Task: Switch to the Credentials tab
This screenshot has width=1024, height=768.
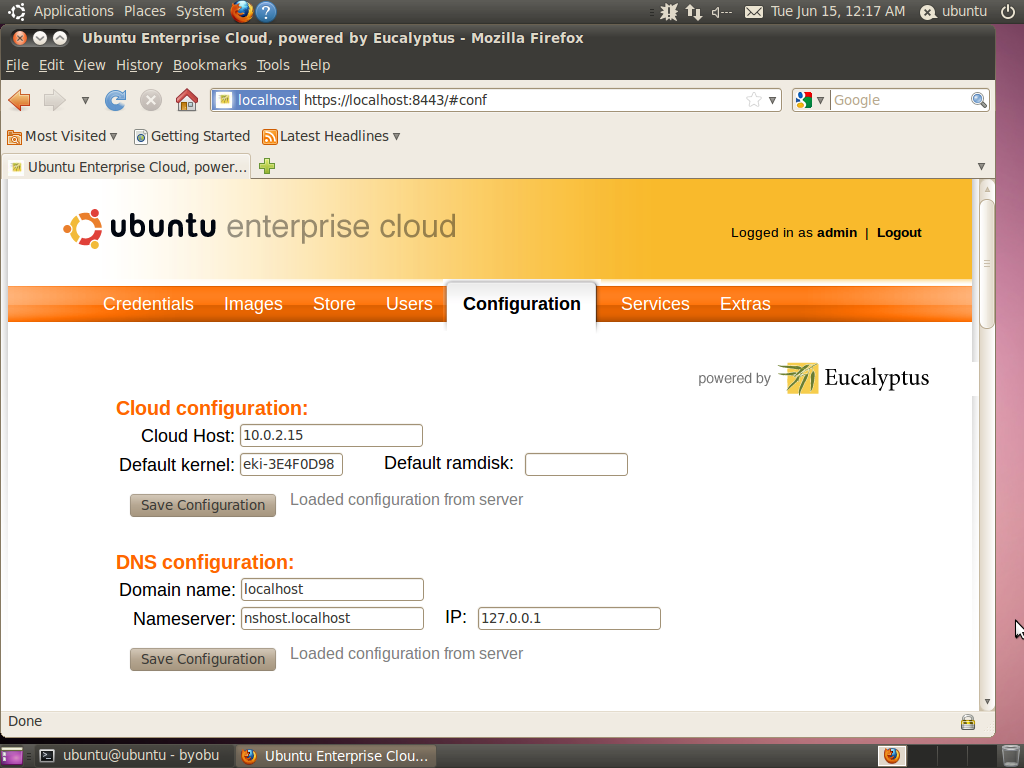Action: [148, 304]
